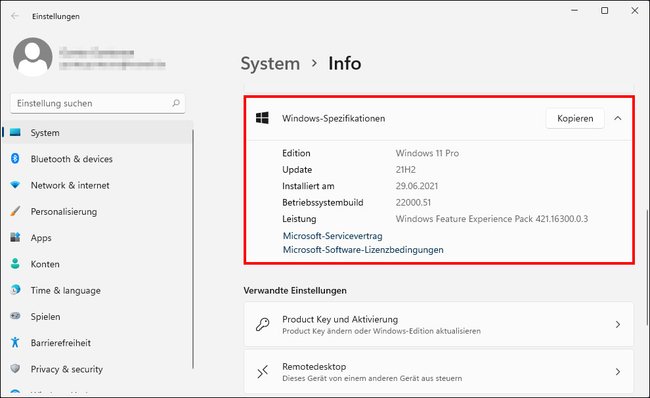Screen dimensions: 650x398
Task: Switch to Personalisierung settings
Action: pyautogui.click(x=97, y=211)
